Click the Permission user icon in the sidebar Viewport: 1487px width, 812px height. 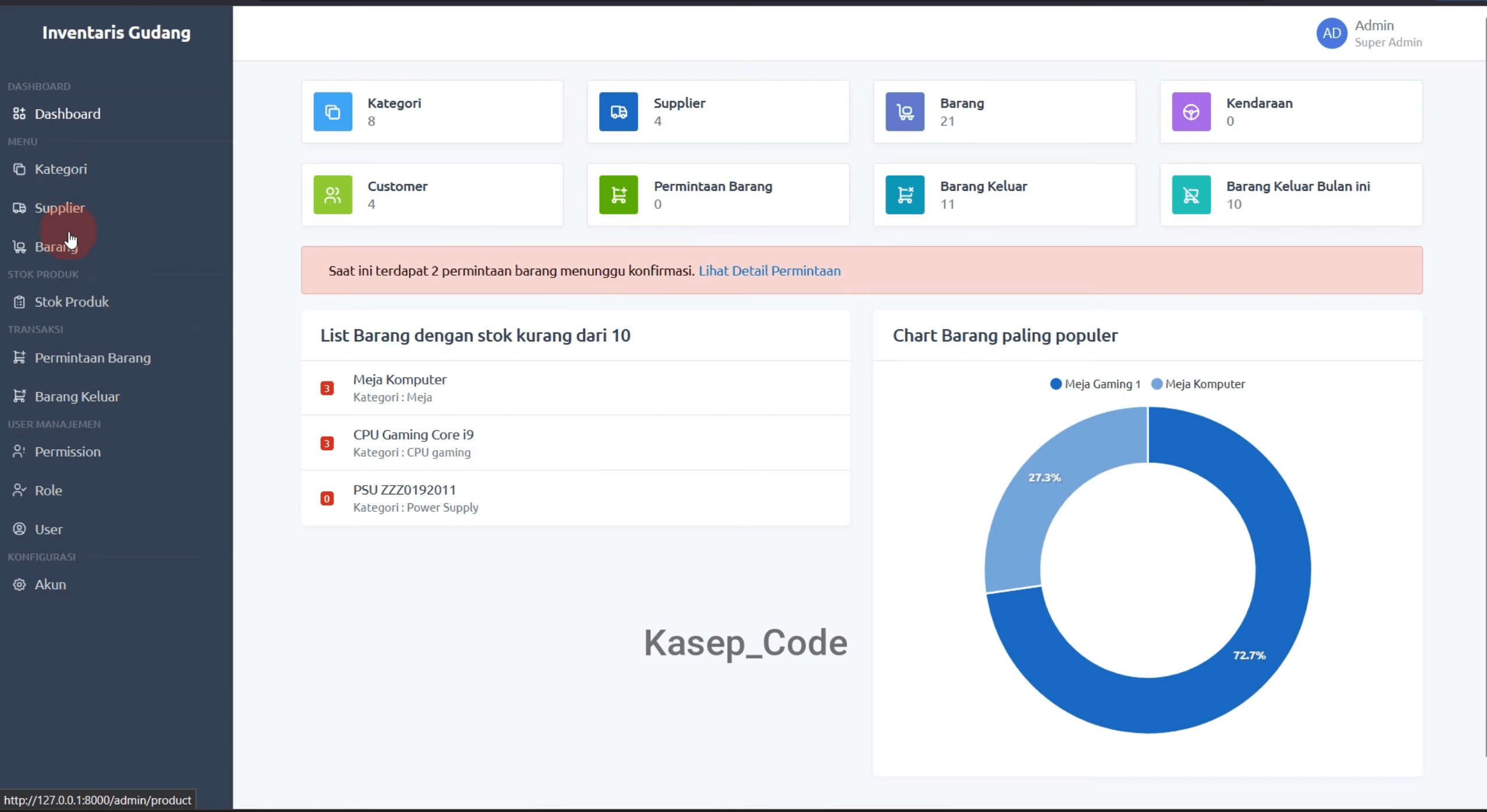coord(19,451)
